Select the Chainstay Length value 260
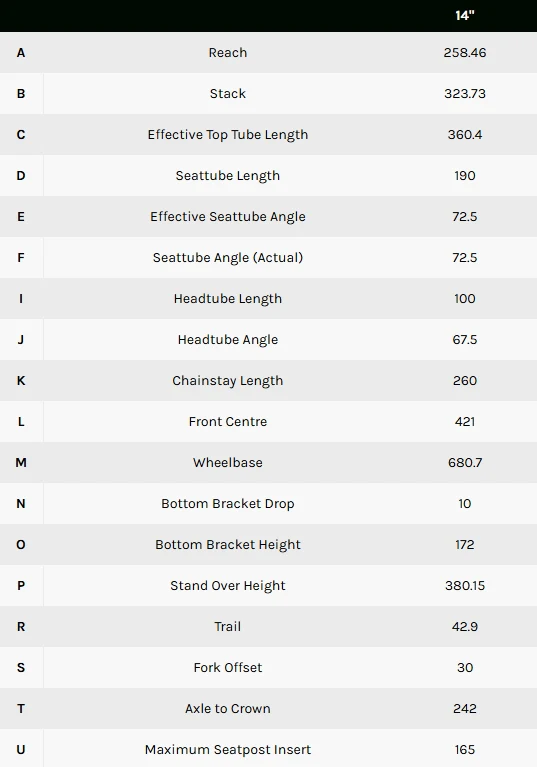This screenshot has height=767, width=537. (x=465, y=381)
